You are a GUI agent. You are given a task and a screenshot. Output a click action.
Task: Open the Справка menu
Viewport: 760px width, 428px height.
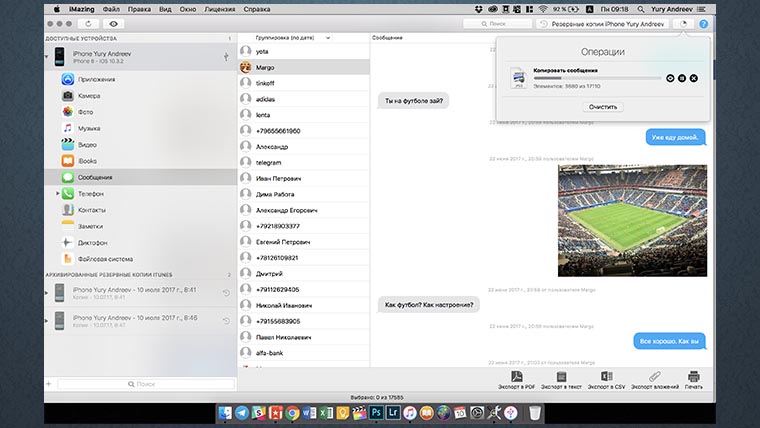point(257,9)
